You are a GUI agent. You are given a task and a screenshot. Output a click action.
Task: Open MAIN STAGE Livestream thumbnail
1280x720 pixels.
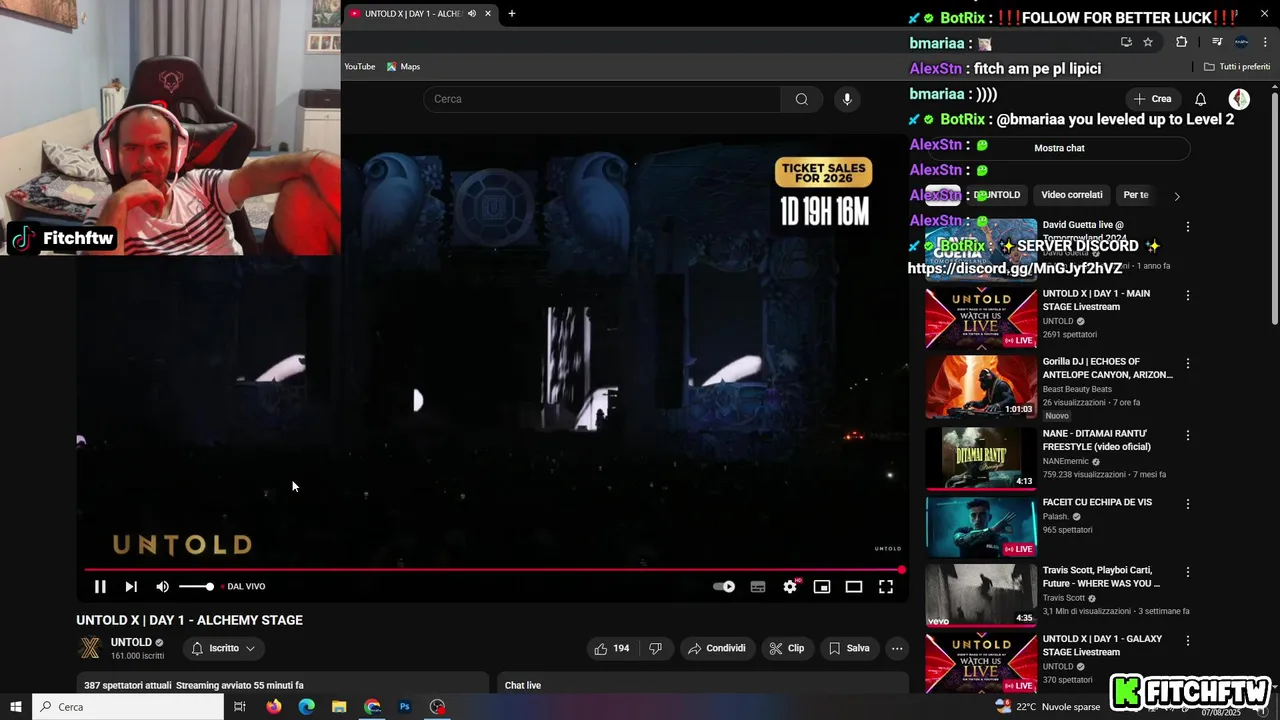(x=981, y=318)
